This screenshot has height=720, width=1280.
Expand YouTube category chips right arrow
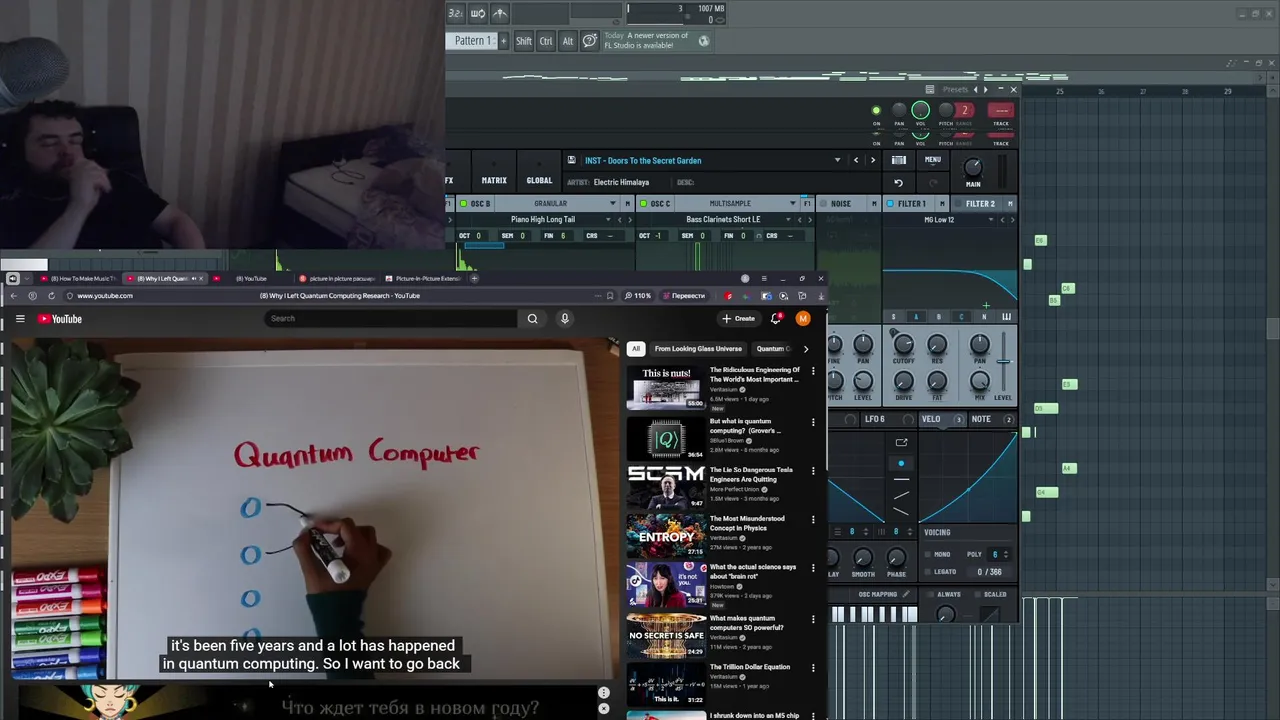pyautogui.click(x=806, y=349)
